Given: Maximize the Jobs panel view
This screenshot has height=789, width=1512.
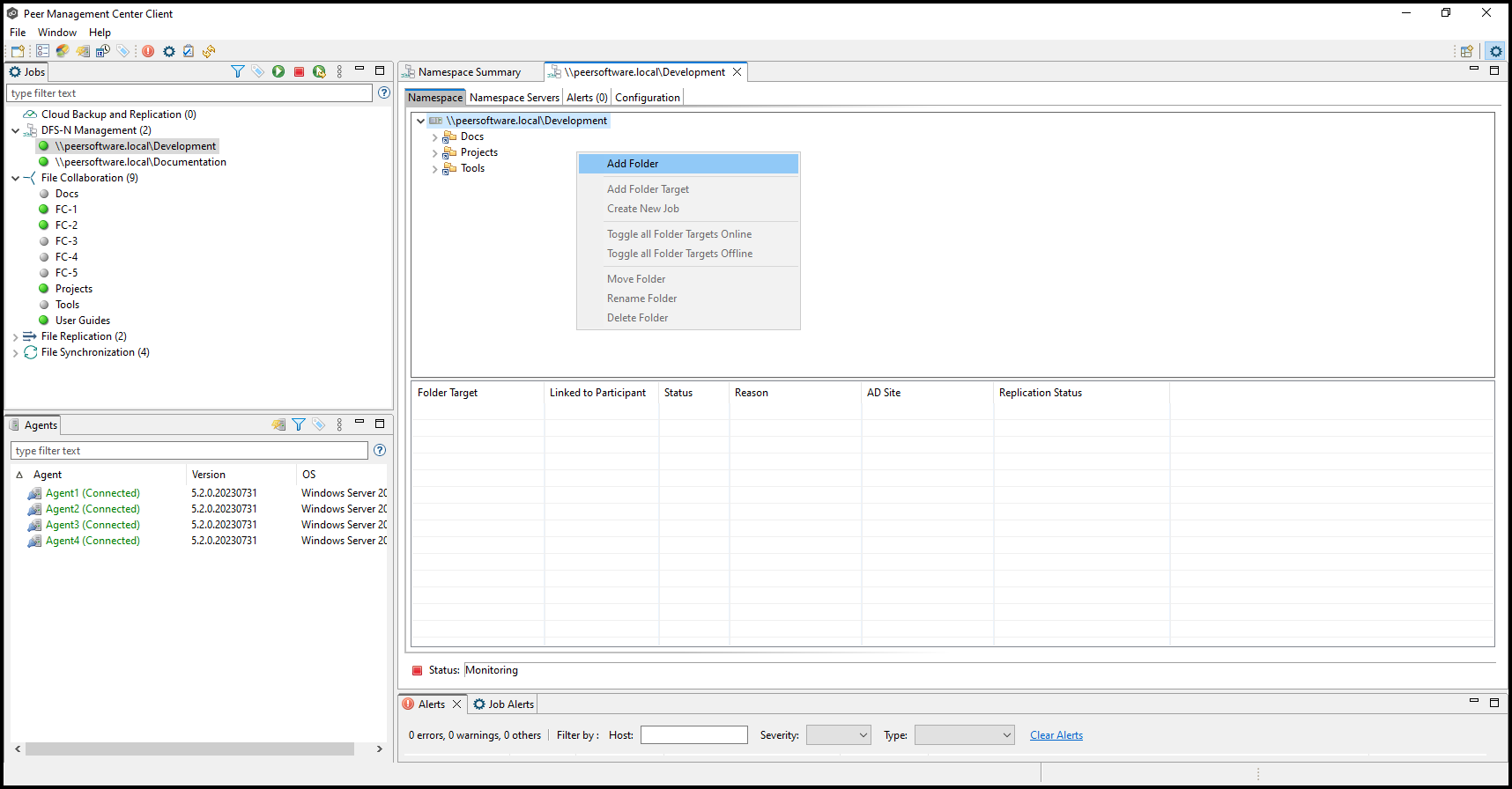Looking at the screenshot, I should (380, 70).
